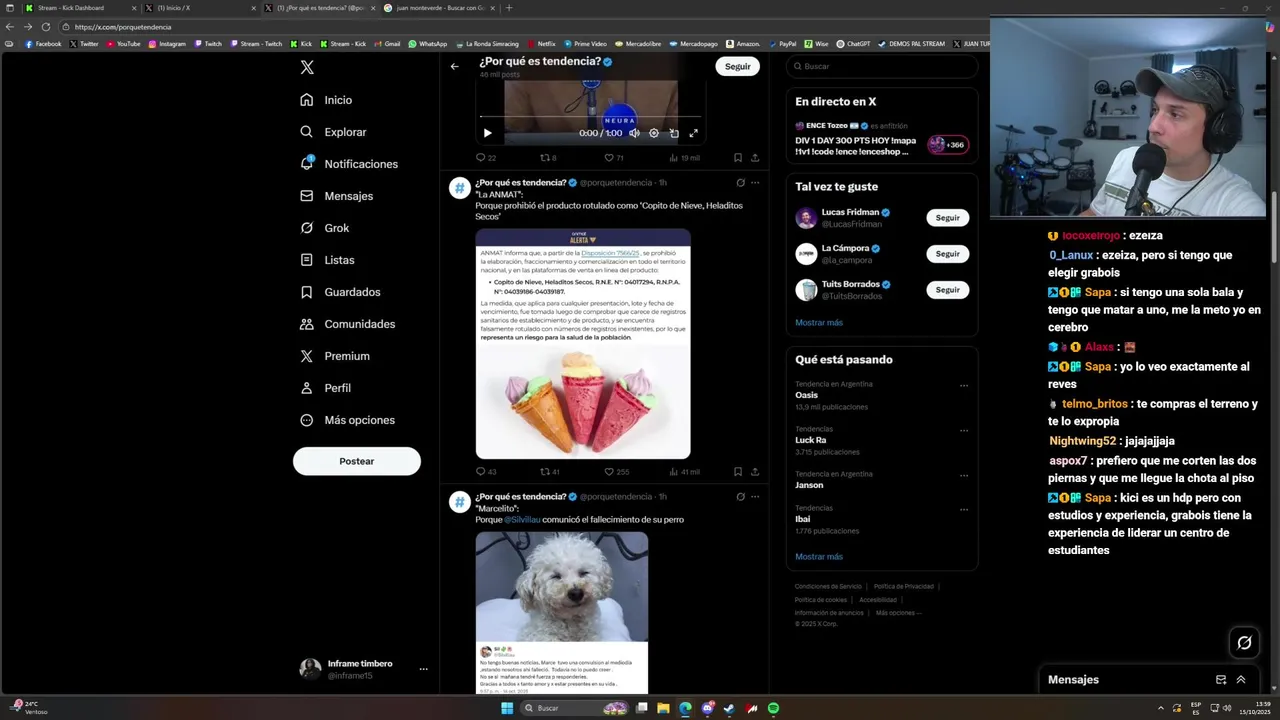
Task: Expand the Mensajes drawer
Action: pos(1241,680)
